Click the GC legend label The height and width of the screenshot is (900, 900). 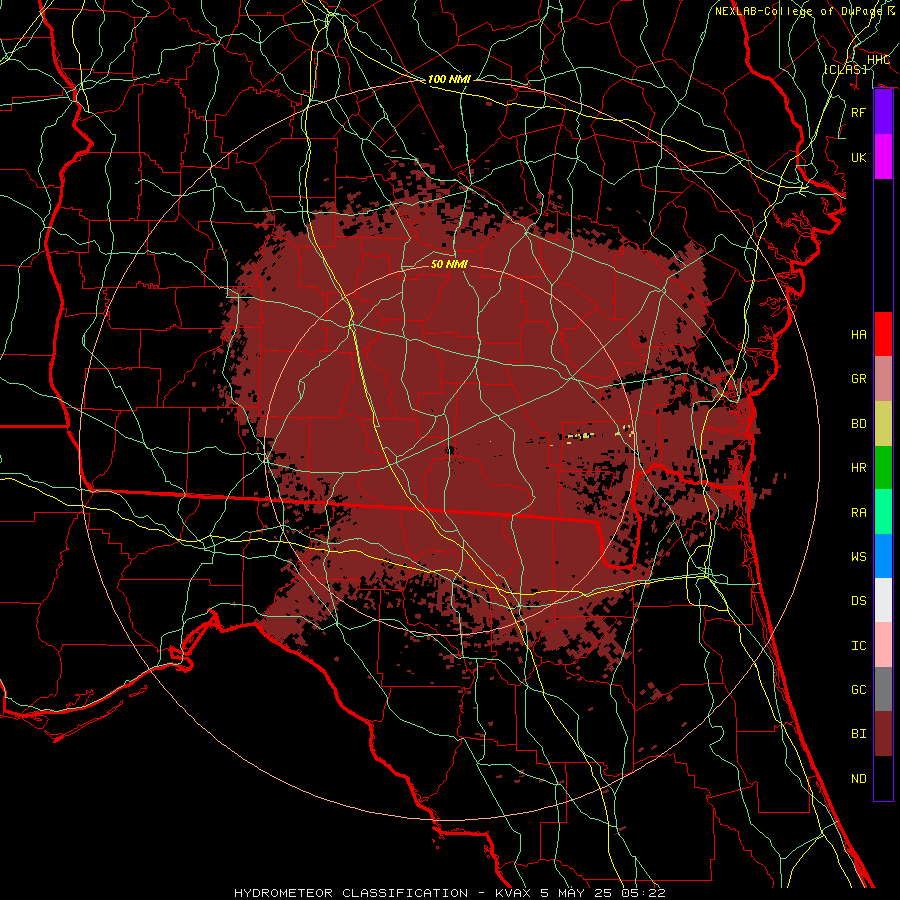pyautogui.click(x=859, y=690)
